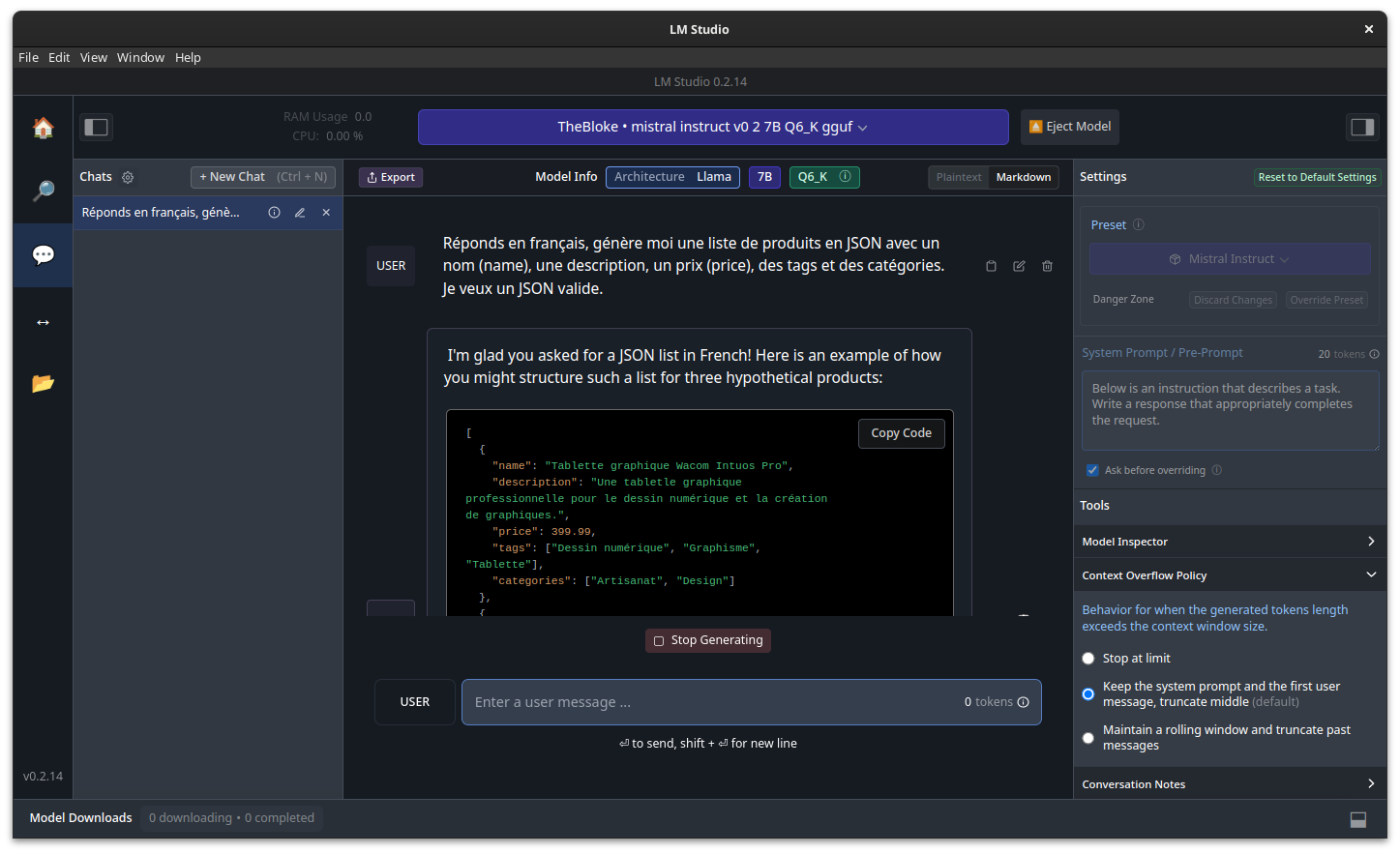Open the Chats gear settings icon
The width and height of the screenshot is (1400, 854).
128,177
